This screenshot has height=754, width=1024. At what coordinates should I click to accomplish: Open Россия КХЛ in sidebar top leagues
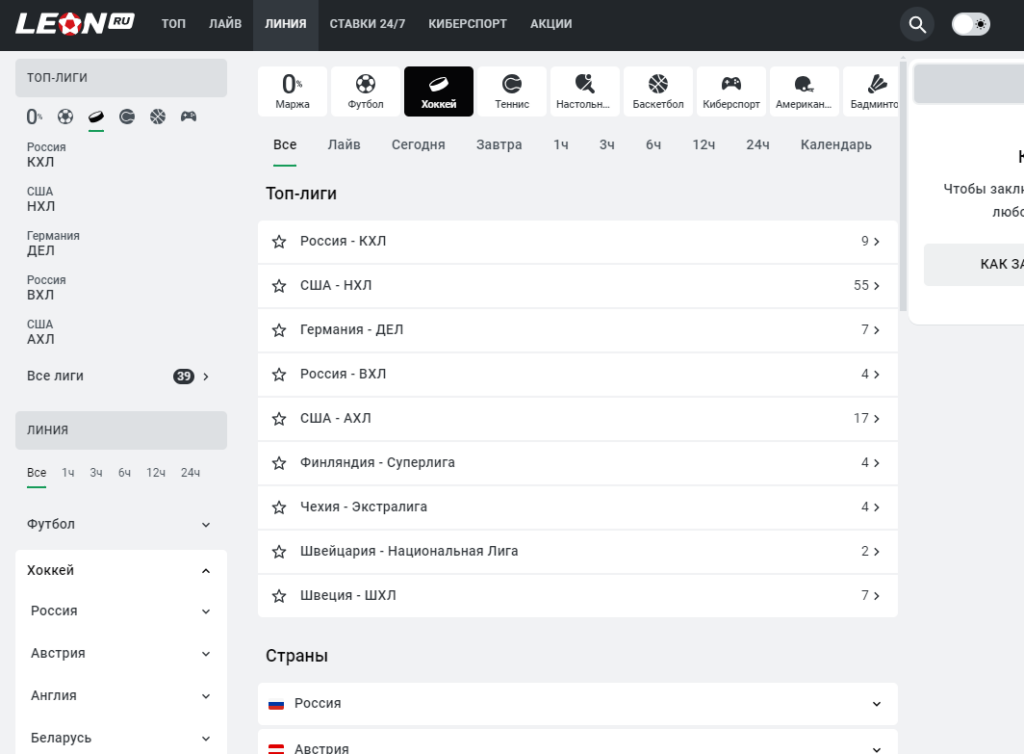(47, 155)
